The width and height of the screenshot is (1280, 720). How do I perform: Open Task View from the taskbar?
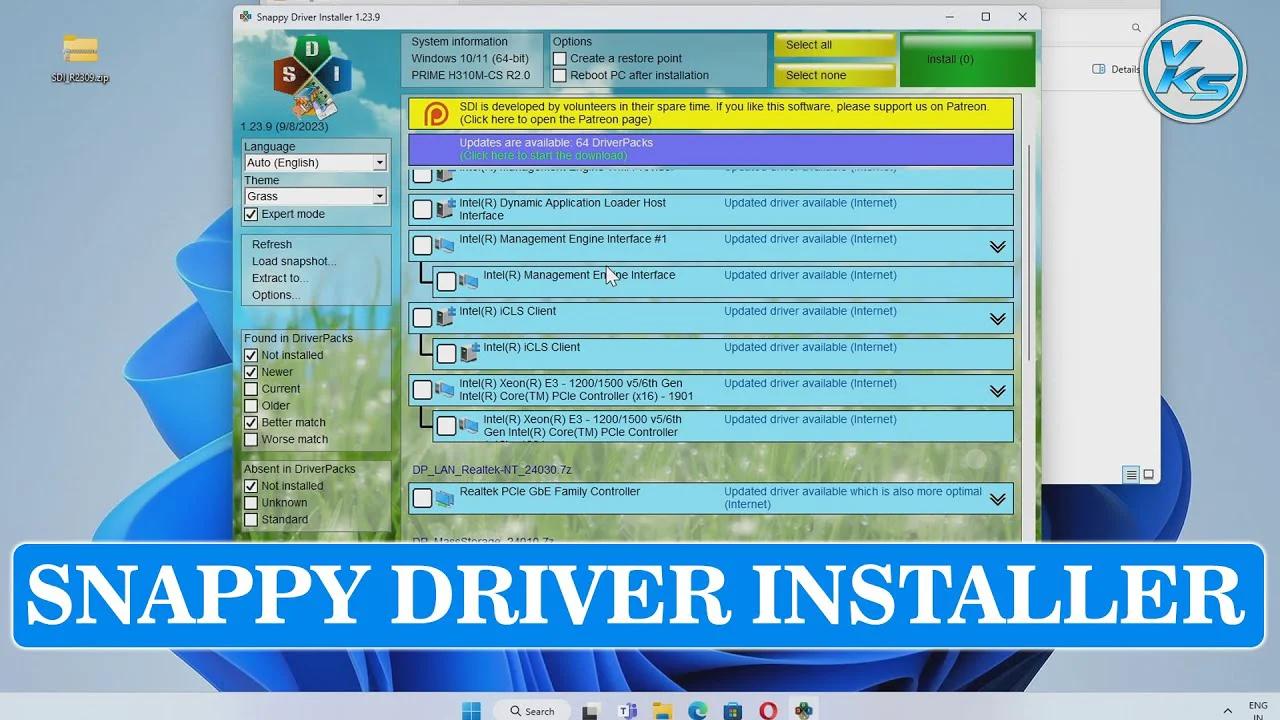click(x=591, y=710)
